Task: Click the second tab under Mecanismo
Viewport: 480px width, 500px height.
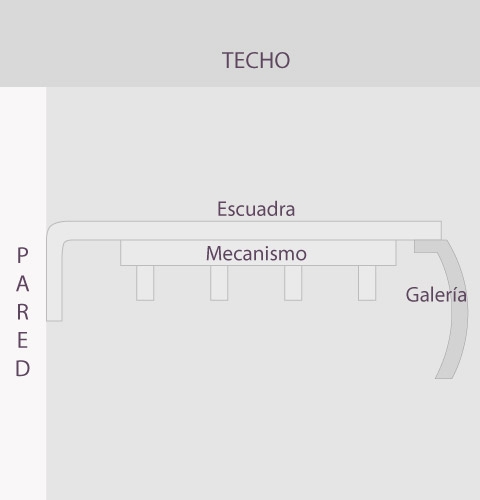Action: pos(219,283)
